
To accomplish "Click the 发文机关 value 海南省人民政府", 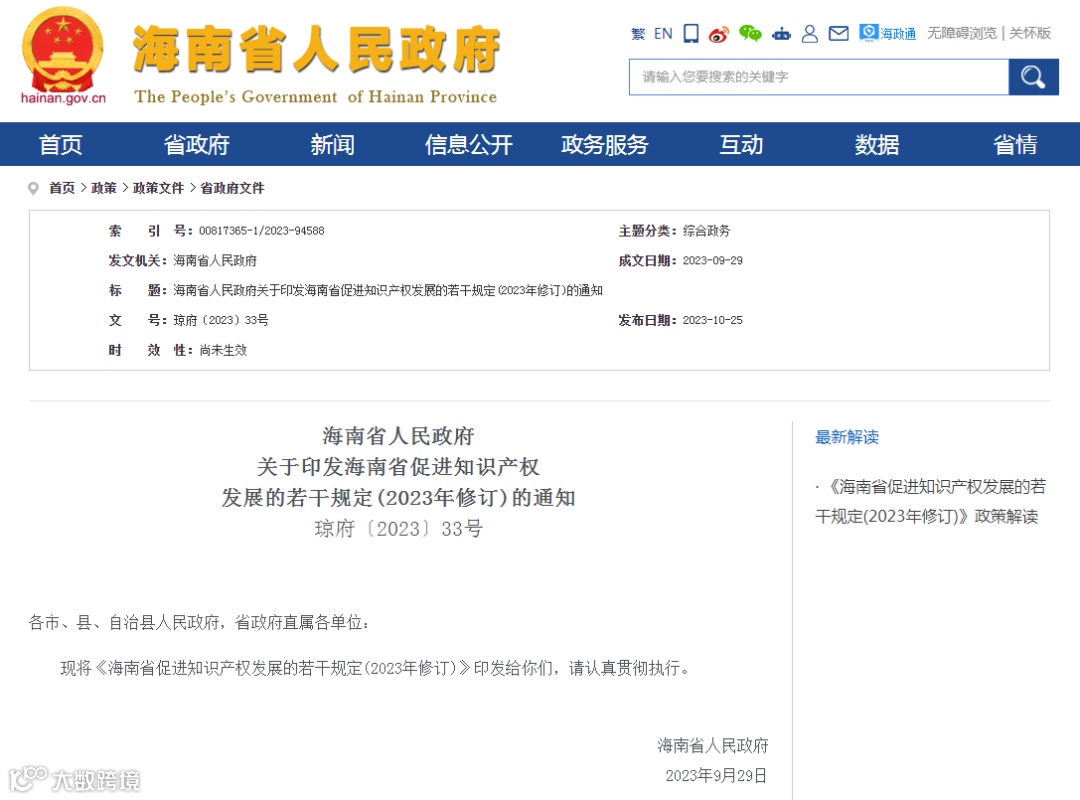I will pos(215,260).
